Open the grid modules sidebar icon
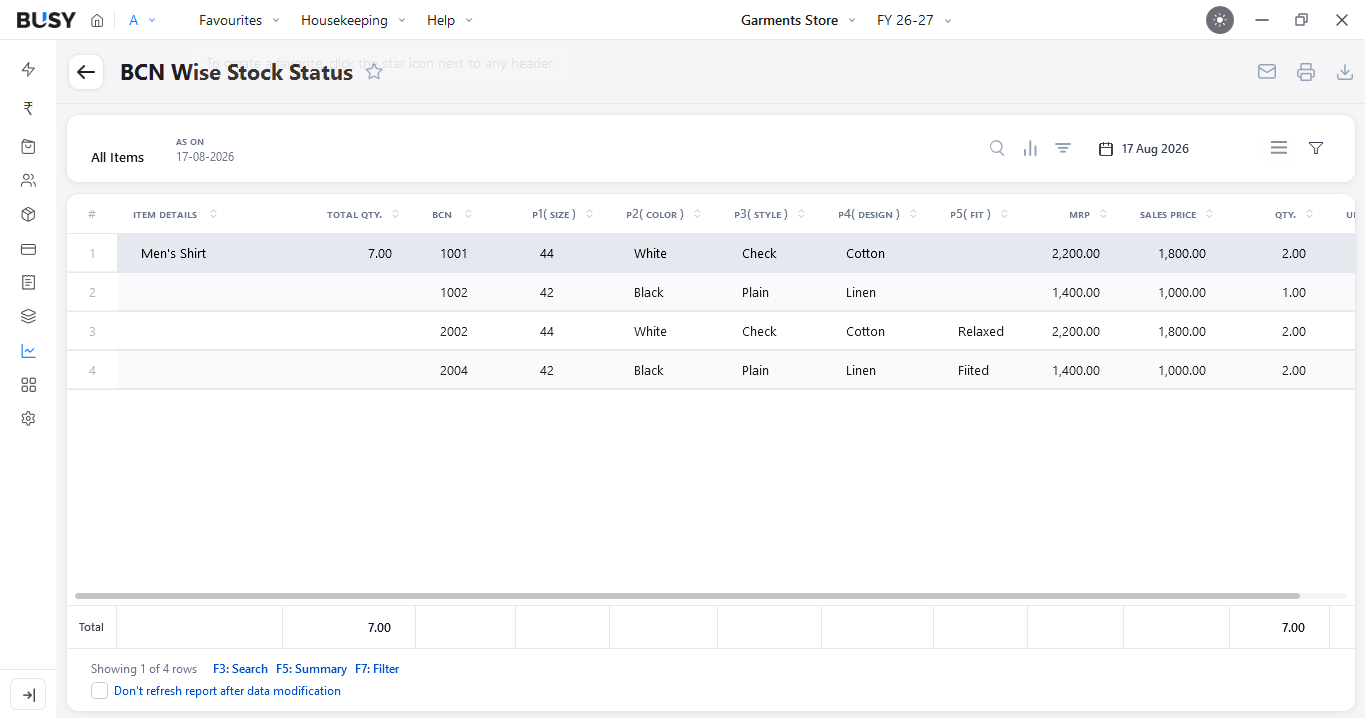 pyautogui.click(x=28, y=385)
